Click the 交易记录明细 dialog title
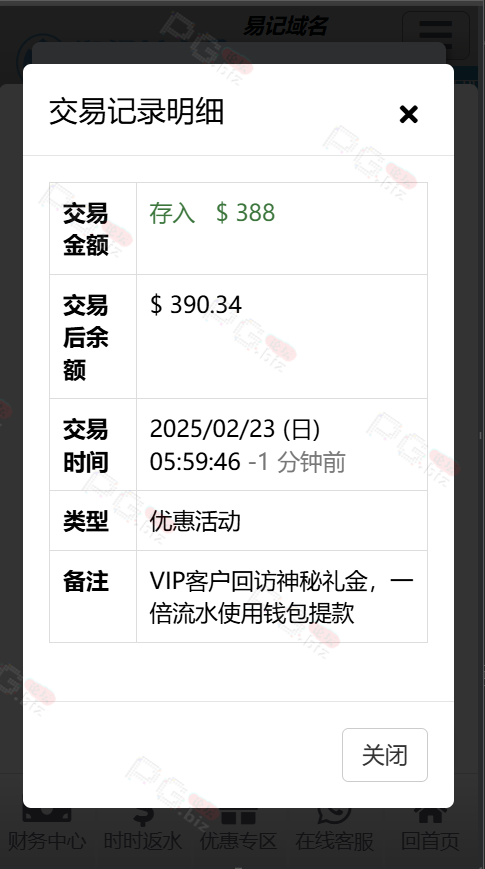 [x=136, y=111]
